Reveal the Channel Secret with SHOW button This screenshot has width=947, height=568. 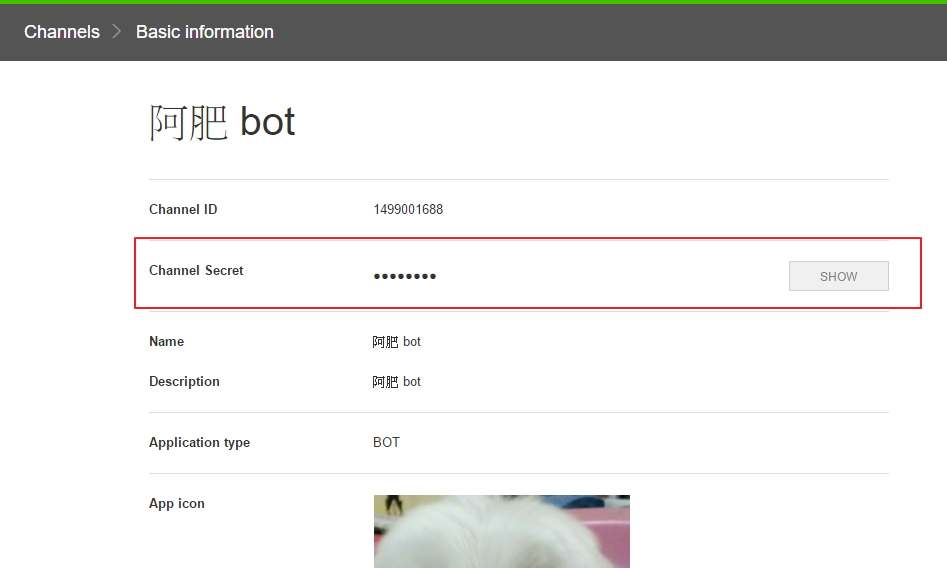coord(838,276)
